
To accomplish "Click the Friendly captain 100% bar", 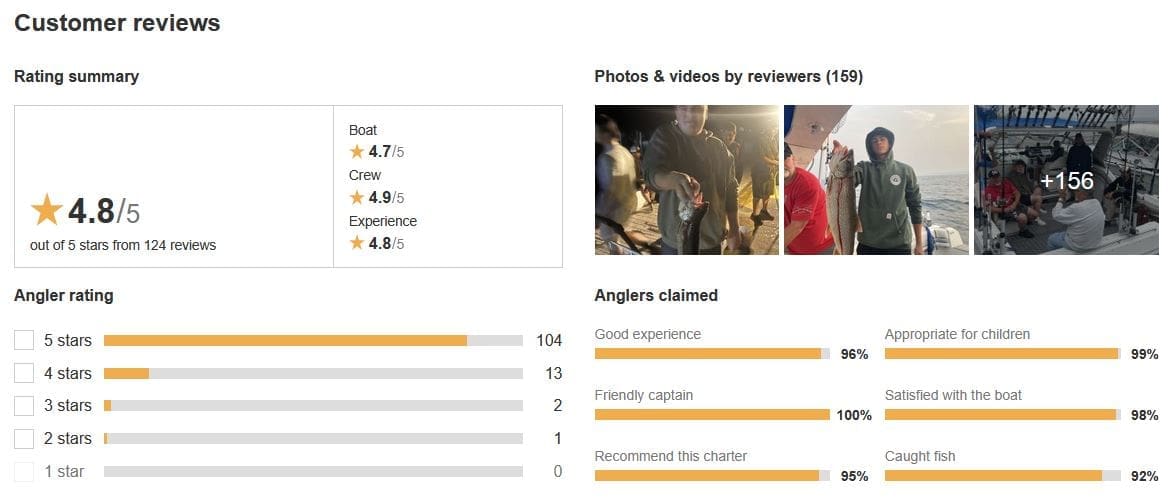I will 712,414.
